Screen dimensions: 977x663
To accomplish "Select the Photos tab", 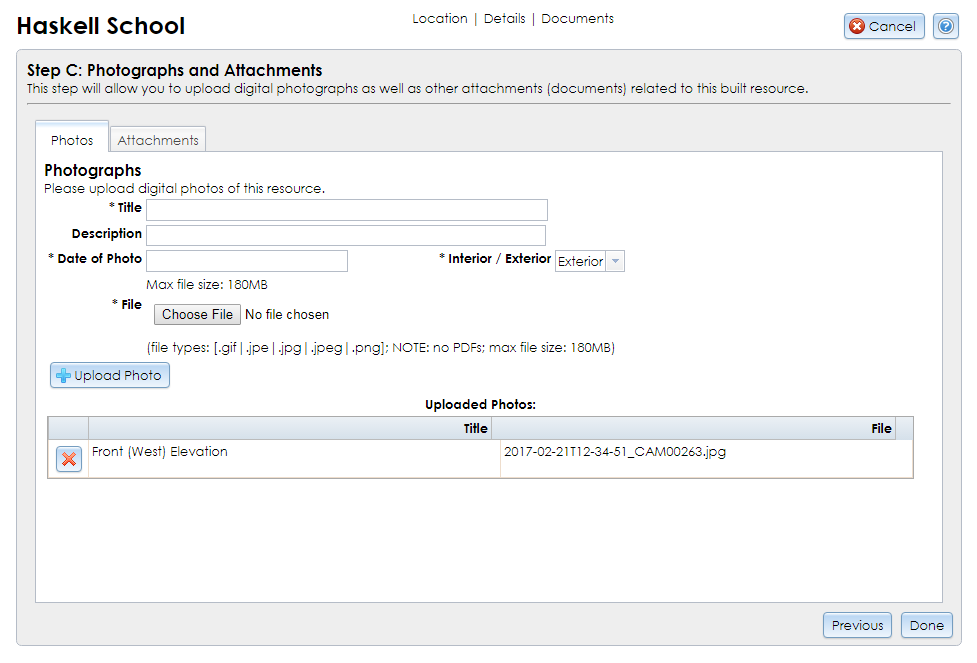I will tap(71, 139).
